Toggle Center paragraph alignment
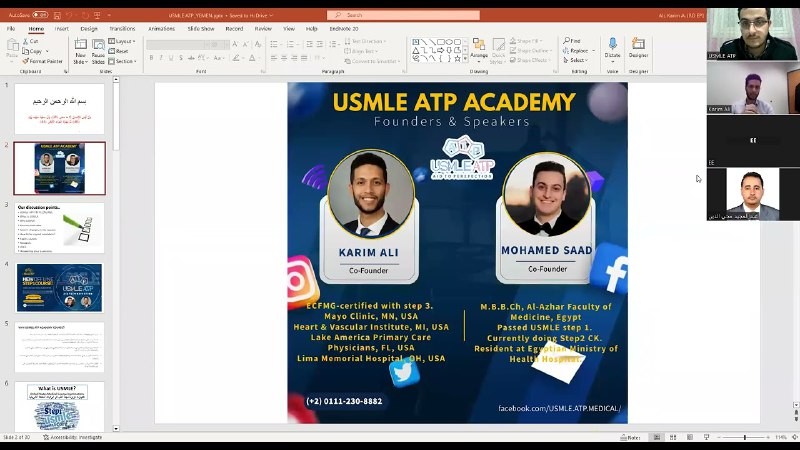The image size is (800, 450). (284, 58)
